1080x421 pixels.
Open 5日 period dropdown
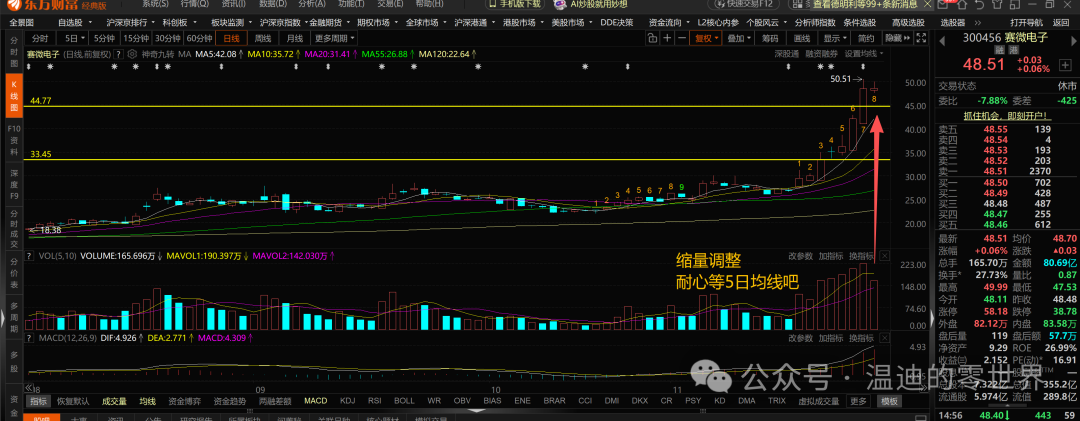coord(72,38)
